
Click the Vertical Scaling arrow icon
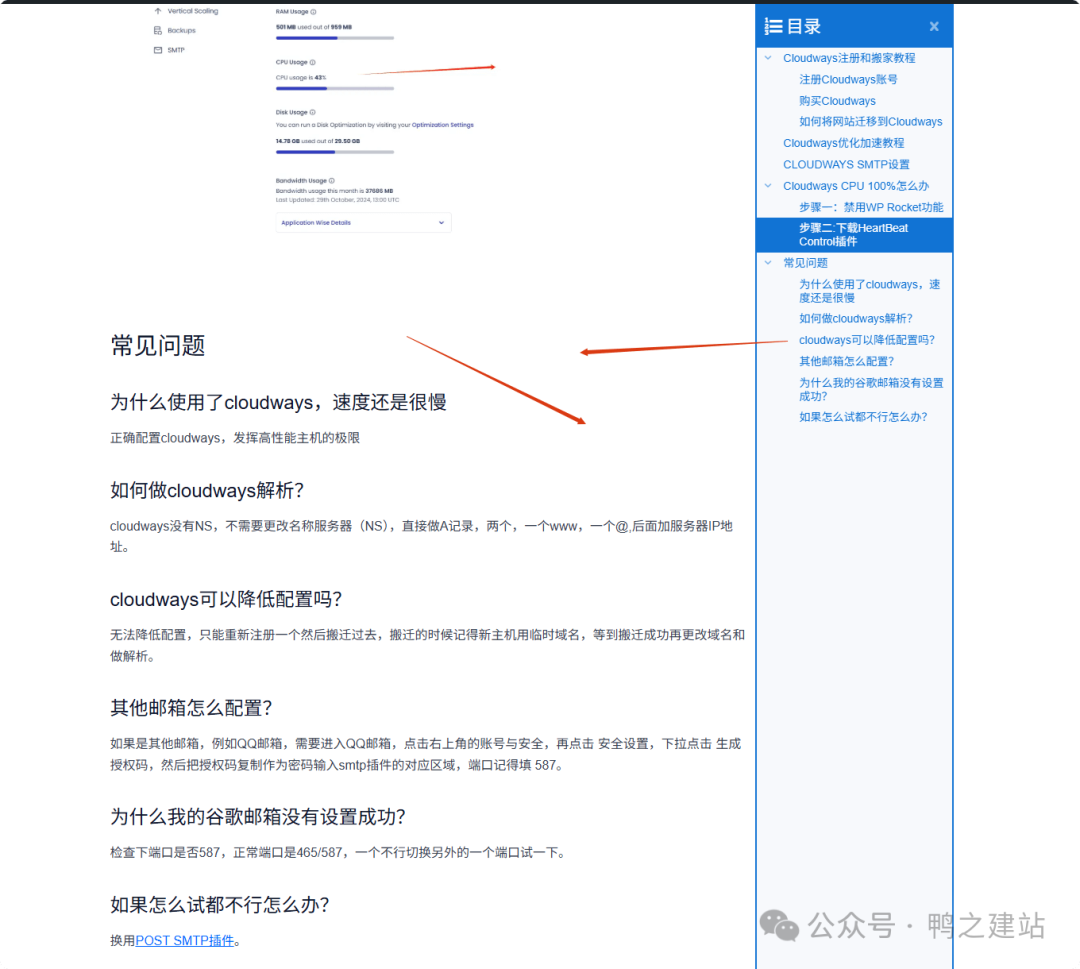pos(158,11)
